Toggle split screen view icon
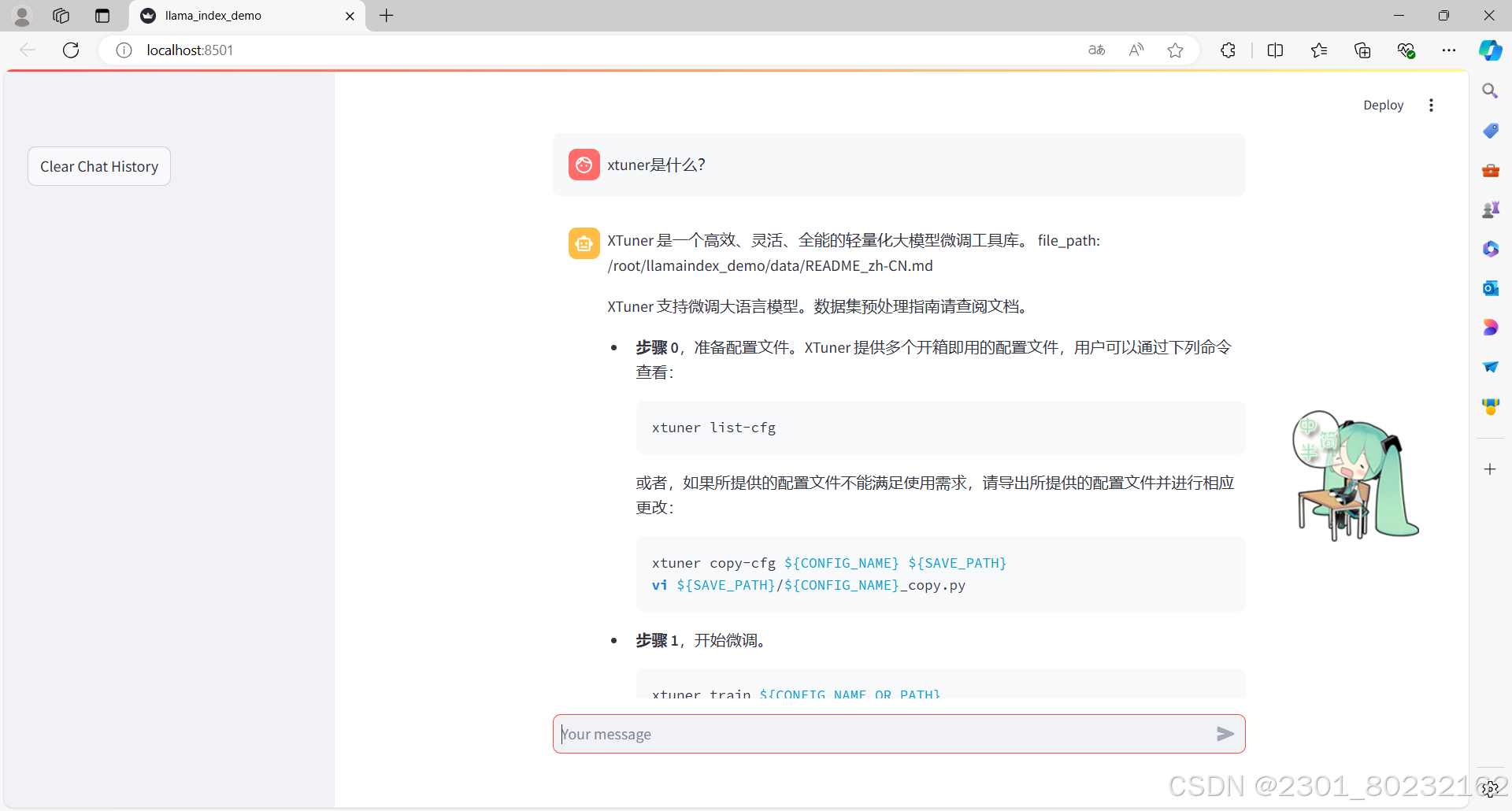1512x811 pixels. pos(1275,50)
